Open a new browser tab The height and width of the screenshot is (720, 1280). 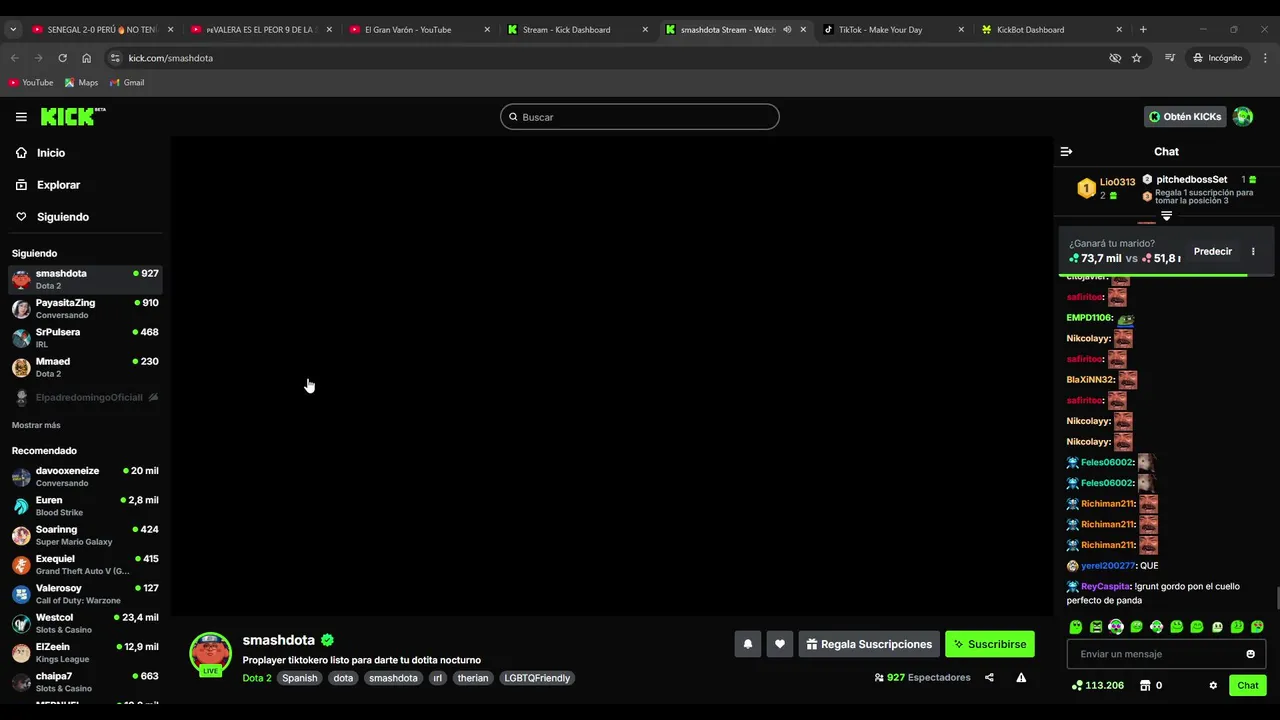click(1143, 30)
